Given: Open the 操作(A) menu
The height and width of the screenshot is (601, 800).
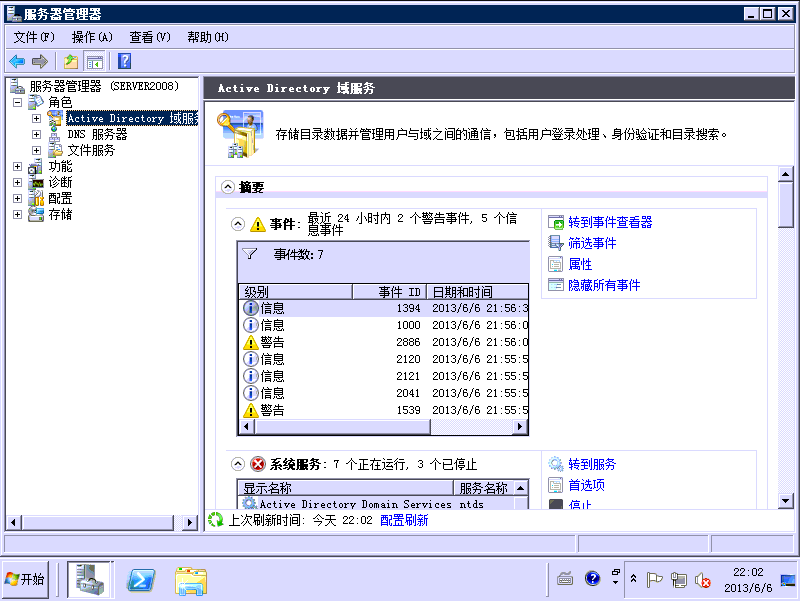Looking at the screenshot, I should (x=92, y=37).
